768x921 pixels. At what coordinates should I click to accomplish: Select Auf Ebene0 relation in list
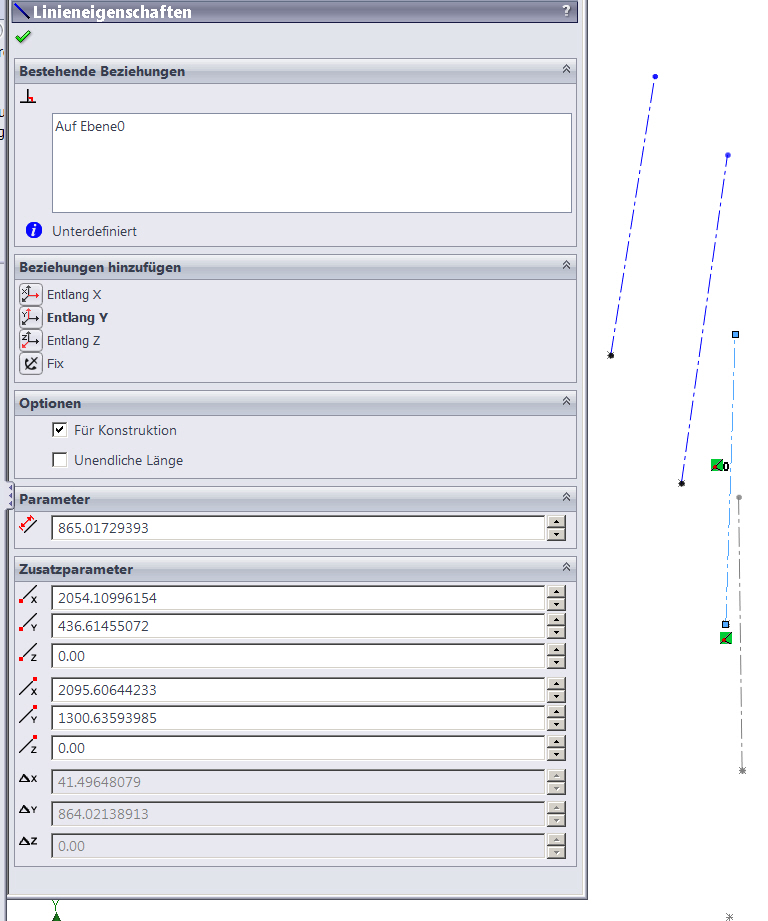click(90, 126)
